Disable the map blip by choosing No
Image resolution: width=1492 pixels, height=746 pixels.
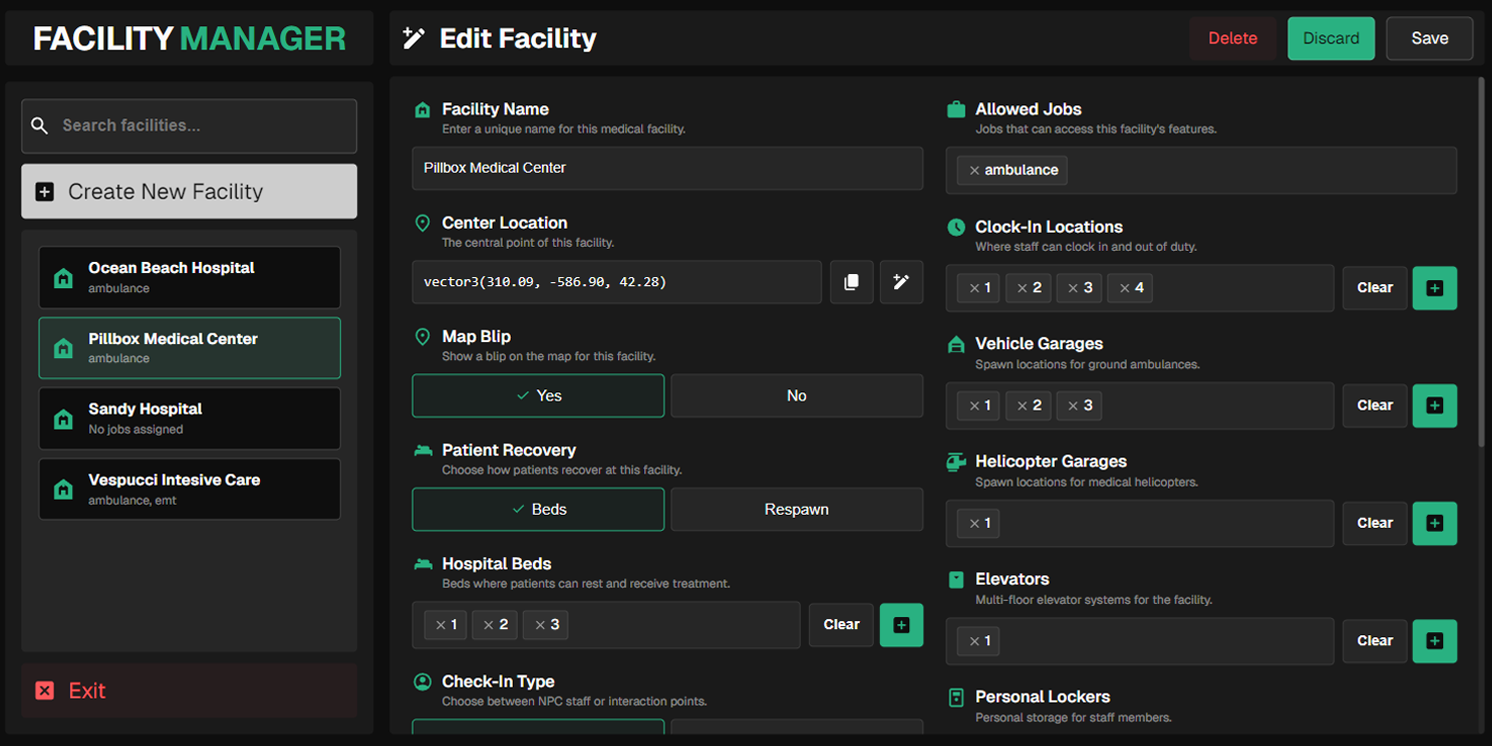(x=796, y=395)
